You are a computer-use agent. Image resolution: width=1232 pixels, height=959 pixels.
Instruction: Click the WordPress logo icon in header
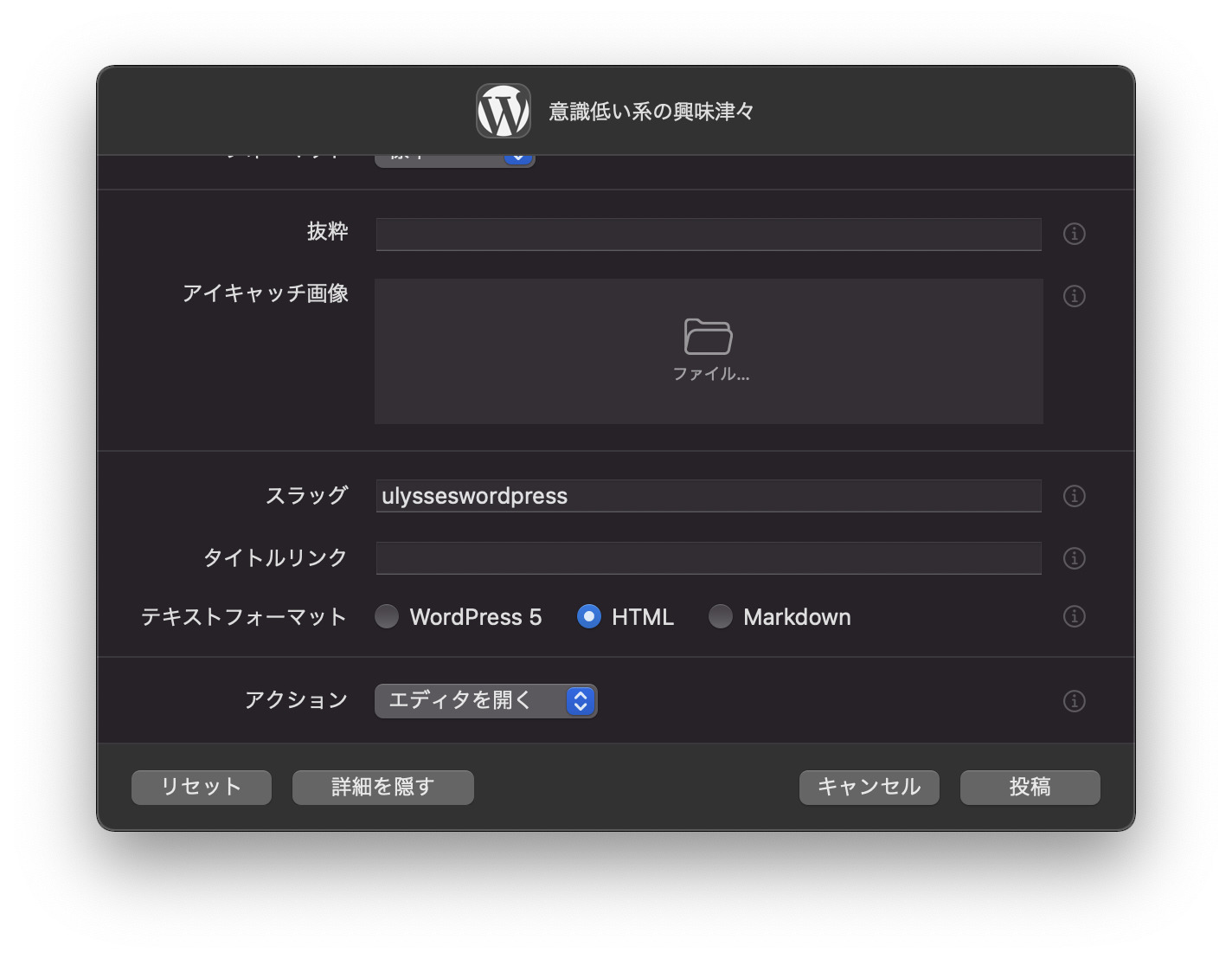[504, 111]
